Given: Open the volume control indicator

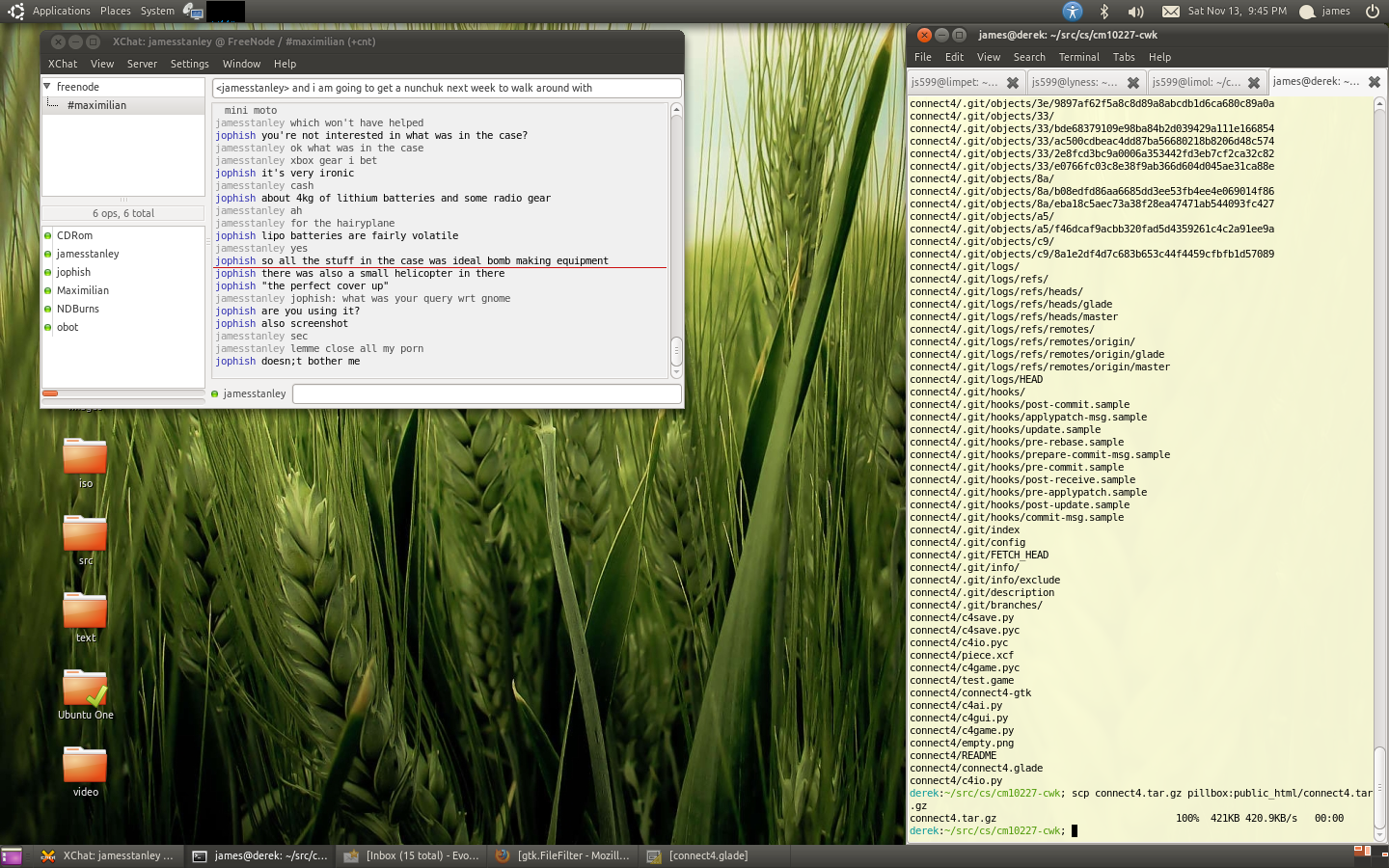Looking at the screenshot, I should [1136, 12].
